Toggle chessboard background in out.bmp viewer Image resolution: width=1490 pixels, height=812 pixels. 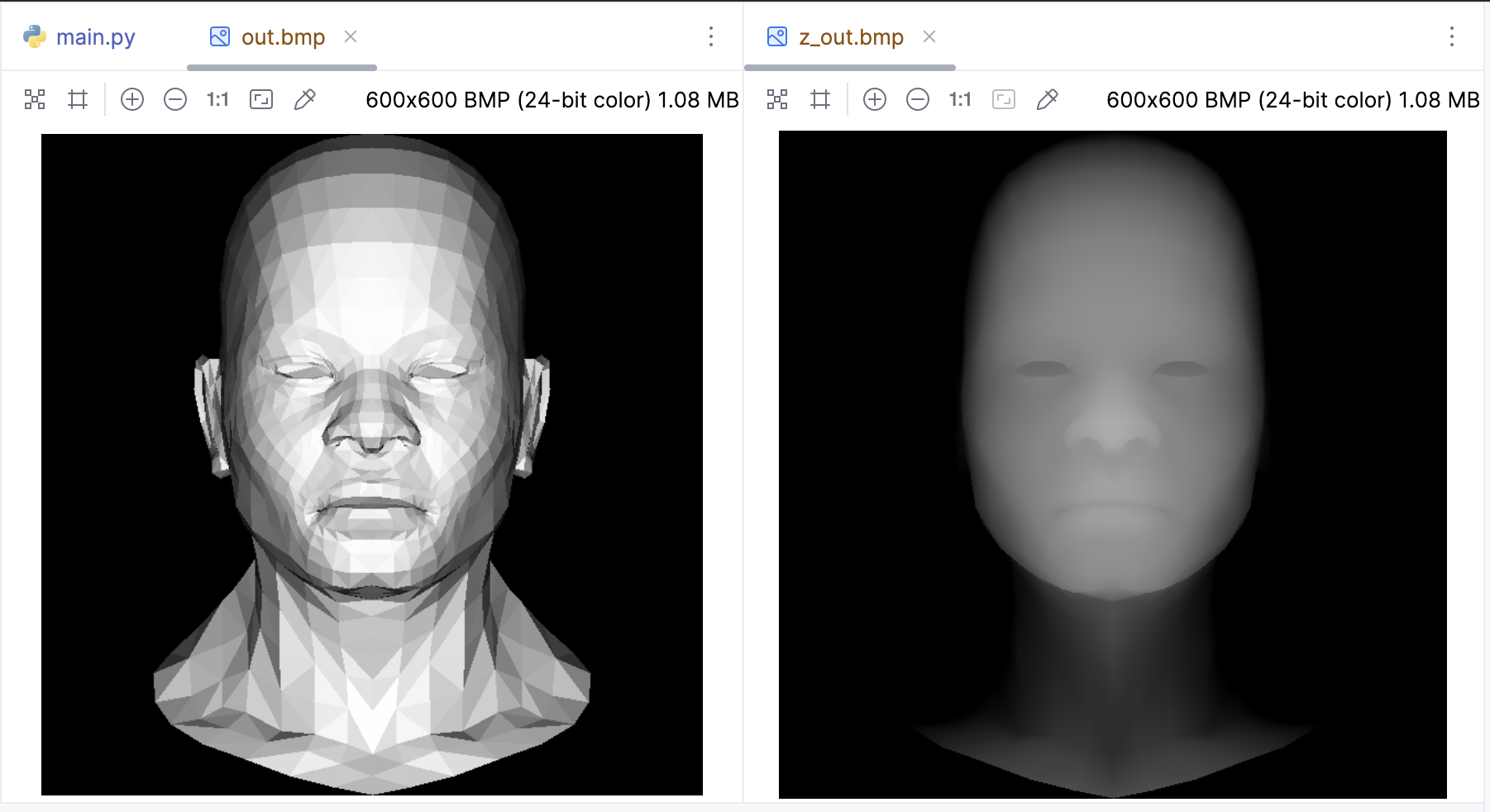point(35,100)
